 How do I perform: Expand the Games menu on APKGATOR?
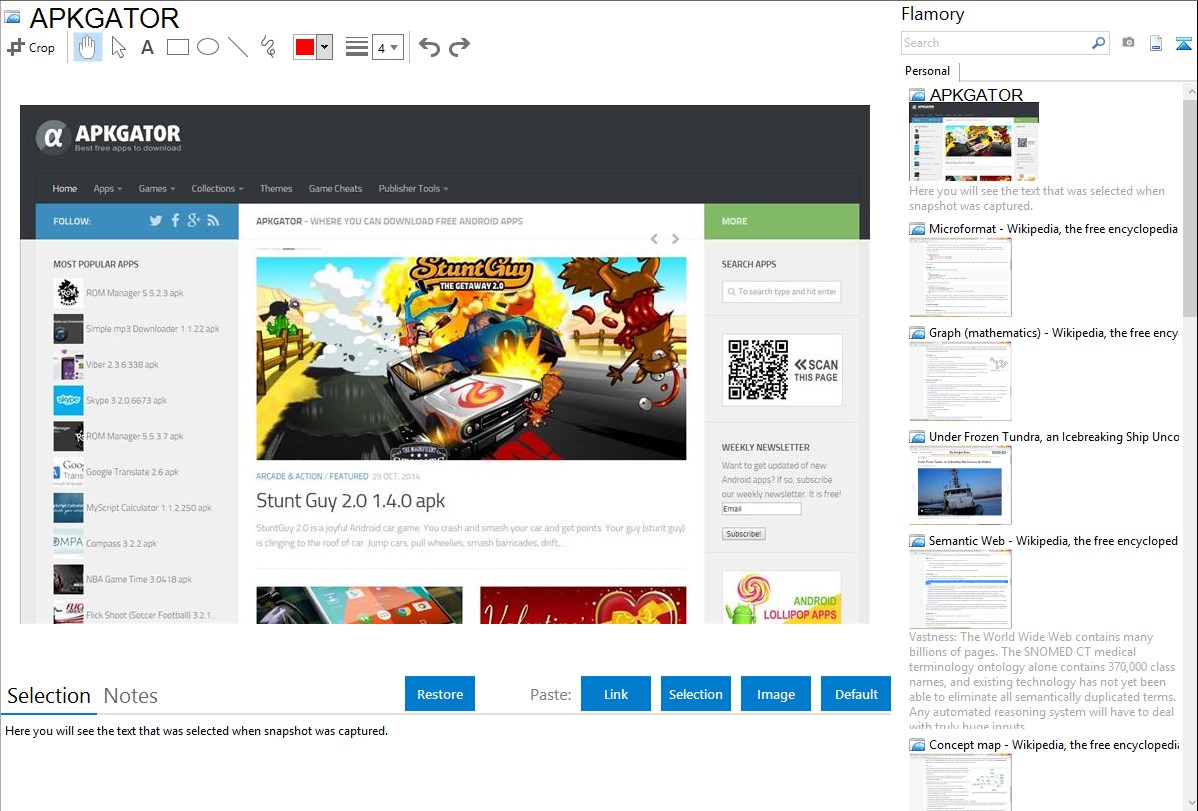tap(157, 189)
